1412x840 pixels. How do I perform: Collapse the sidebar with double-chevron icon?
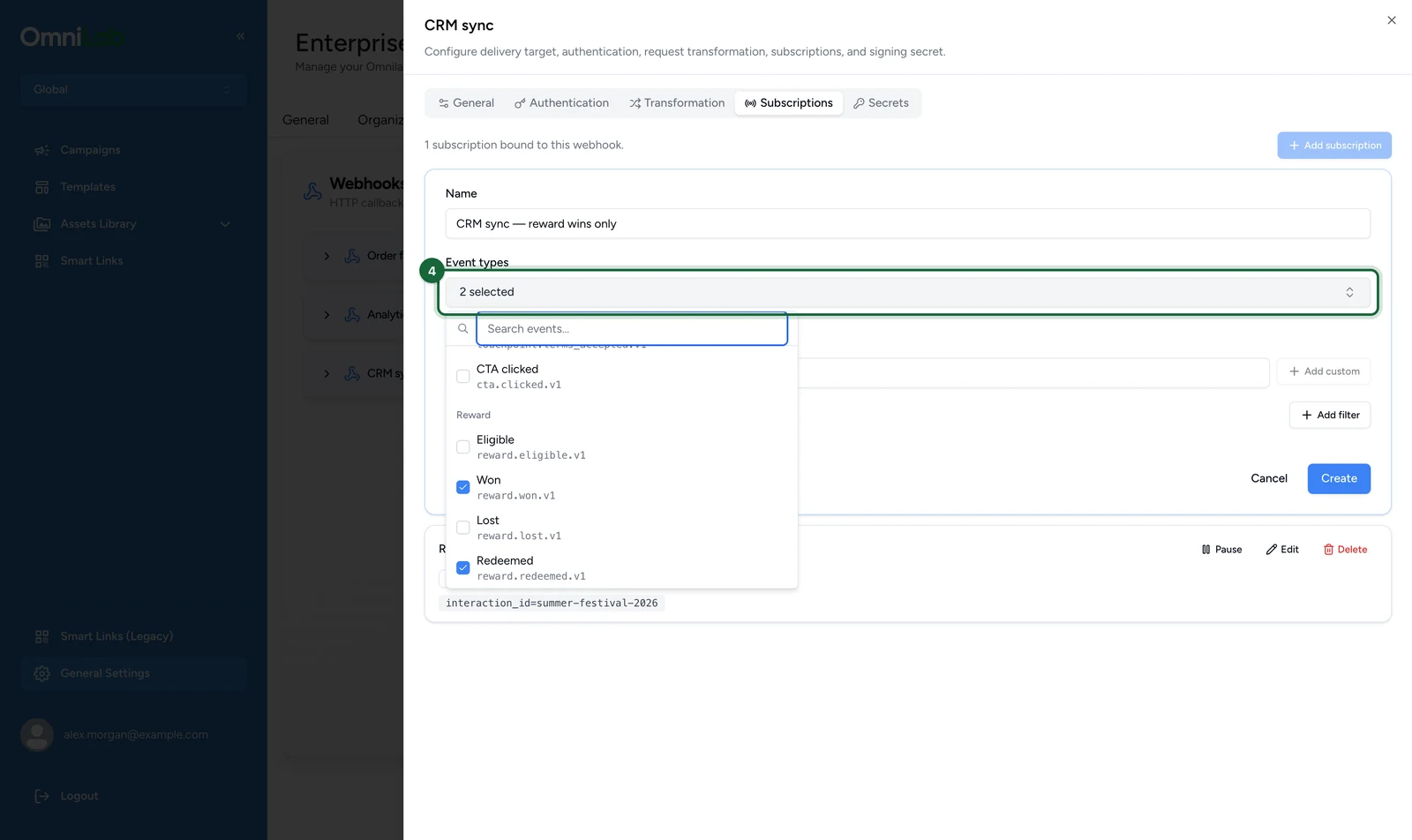tap(240, 36)
